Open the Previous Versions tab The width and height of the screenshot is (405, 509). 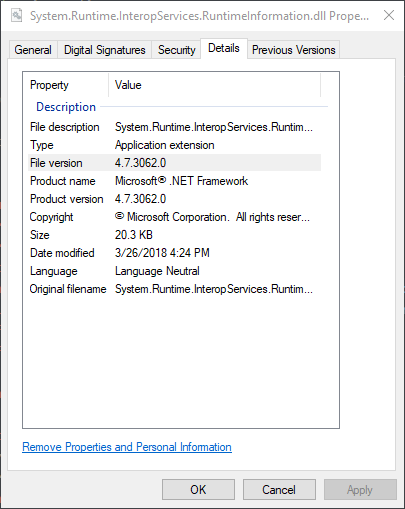click(x=293, y=50)
